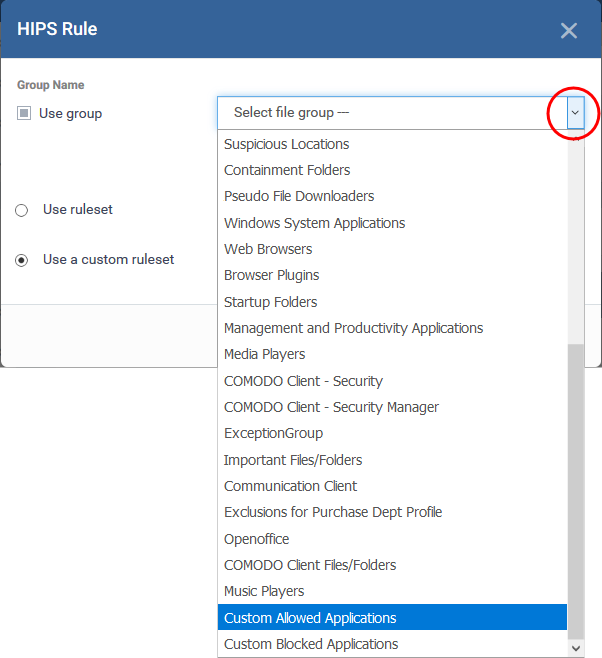The width and height of the screenshot is (602, 658).
Task: Collapse the file group dropdown arrow
Action: click(574, 113)
